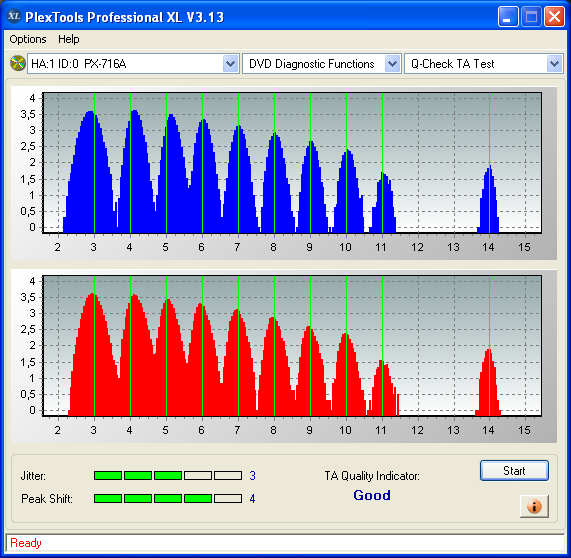The image size is (571, 558).
Task: Close the PlexTools Professional XL window
Action: pyautogui.click(x=554, y=17)
